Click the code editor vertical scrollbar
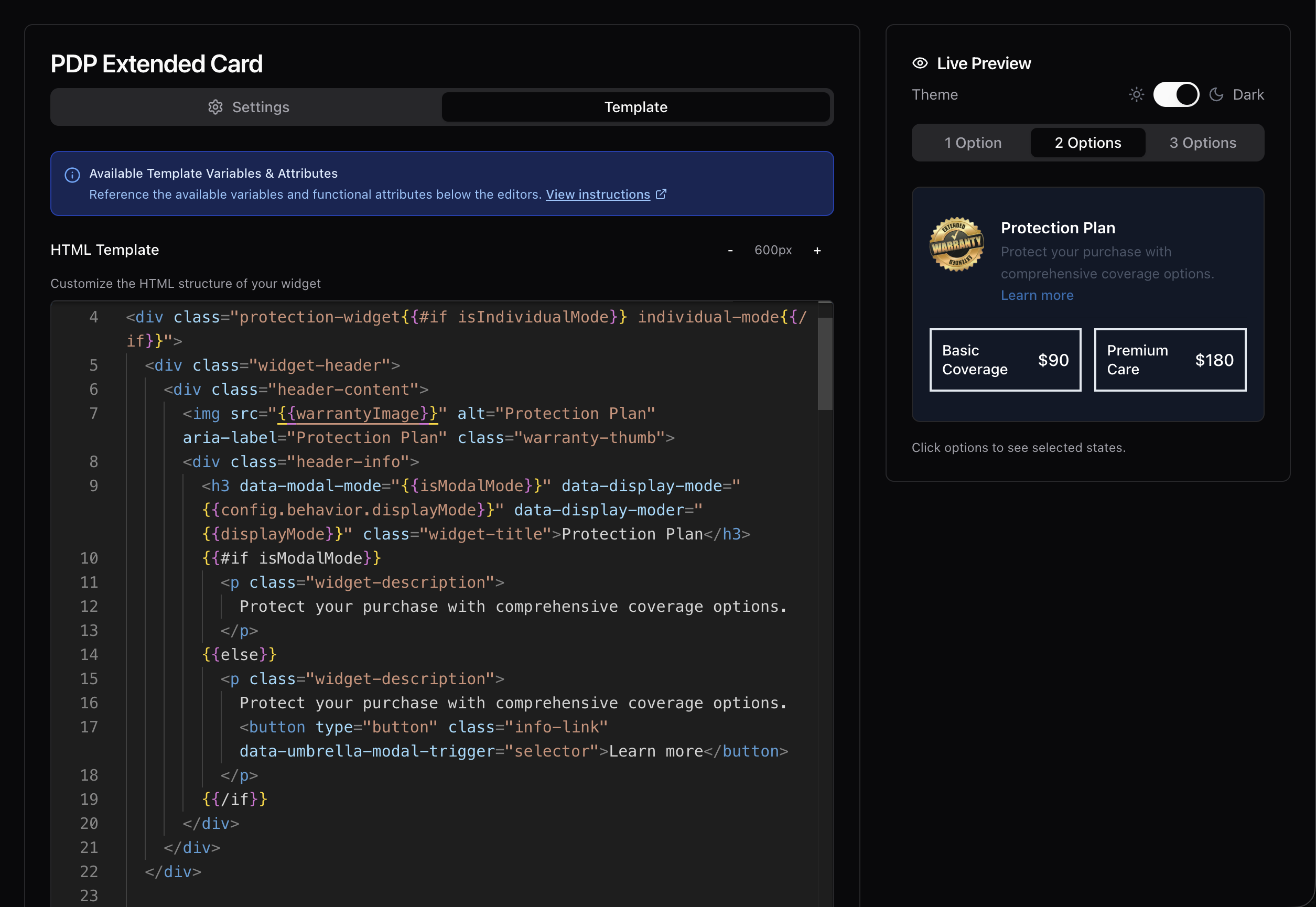 pyautogui.click(x=825, y=364)
